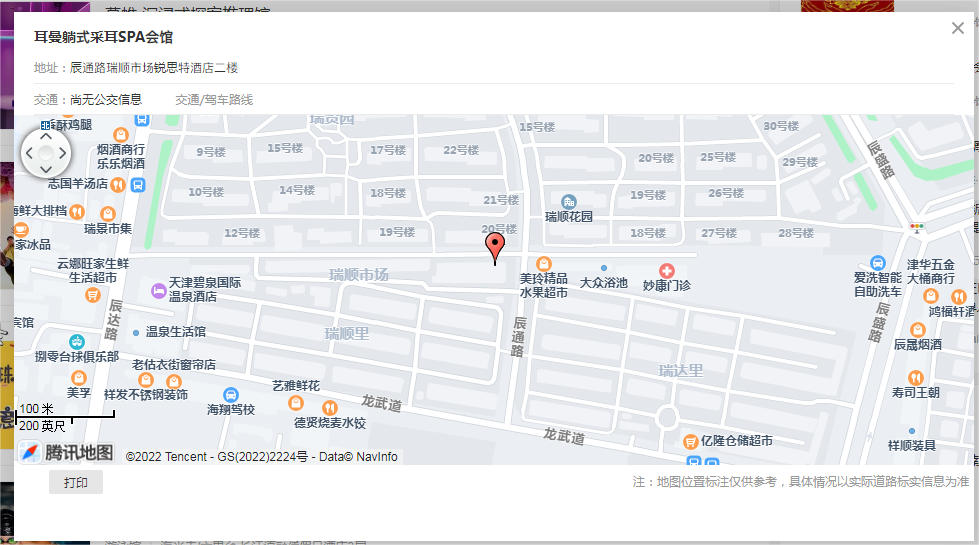Click the 亿隆仓储超市 supermarket icon
This screenshot has width=979, height=545.
click(690, 442)
